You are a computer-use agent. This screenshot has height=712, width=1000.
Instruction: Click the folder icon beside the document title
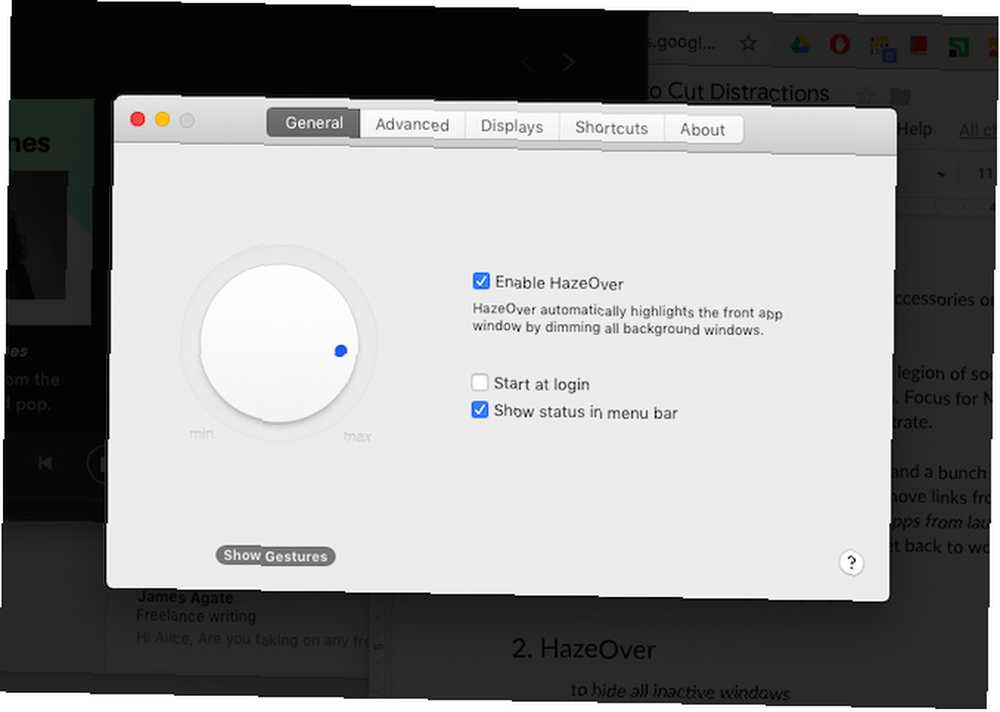900,96
